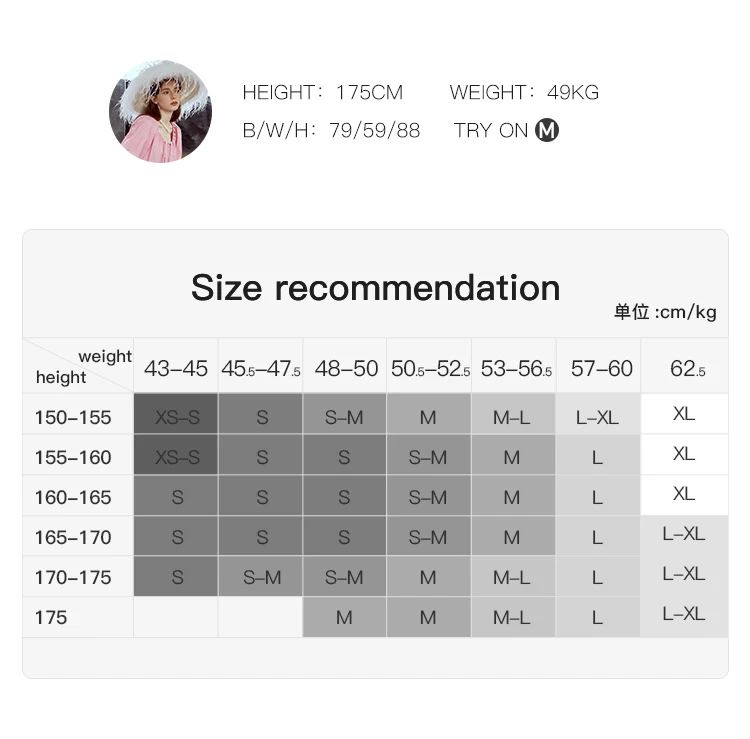Click the HEIGHT: 175CM text
The width and height of the screenshot is (750, 739).
(x=323, y=92)
